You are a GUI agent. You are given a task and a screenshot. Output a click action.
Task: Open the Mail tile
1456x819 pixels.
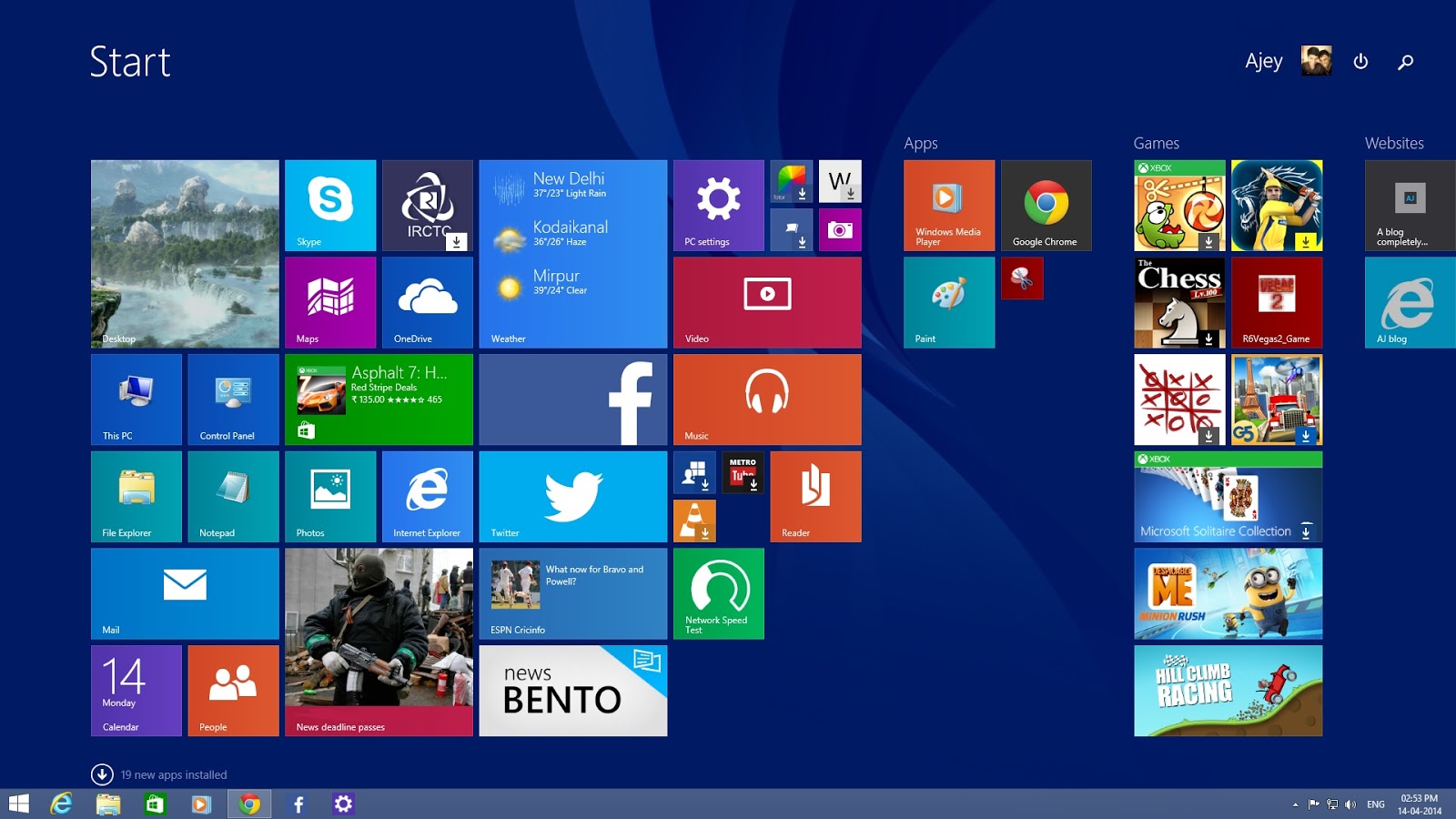point(185,593)
